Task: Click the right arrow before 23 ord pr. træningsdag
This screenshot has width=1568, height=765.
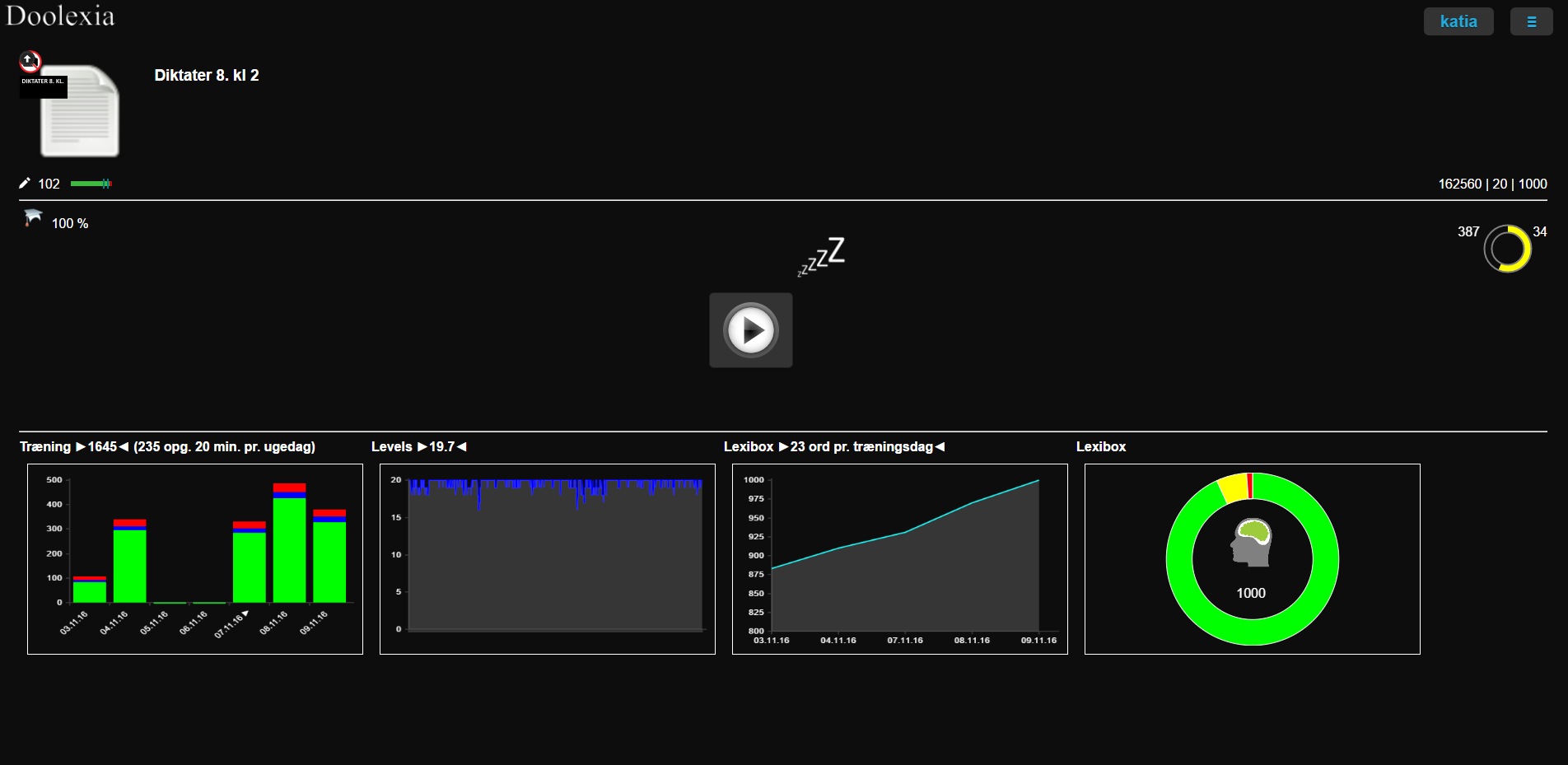Action: 783,446
